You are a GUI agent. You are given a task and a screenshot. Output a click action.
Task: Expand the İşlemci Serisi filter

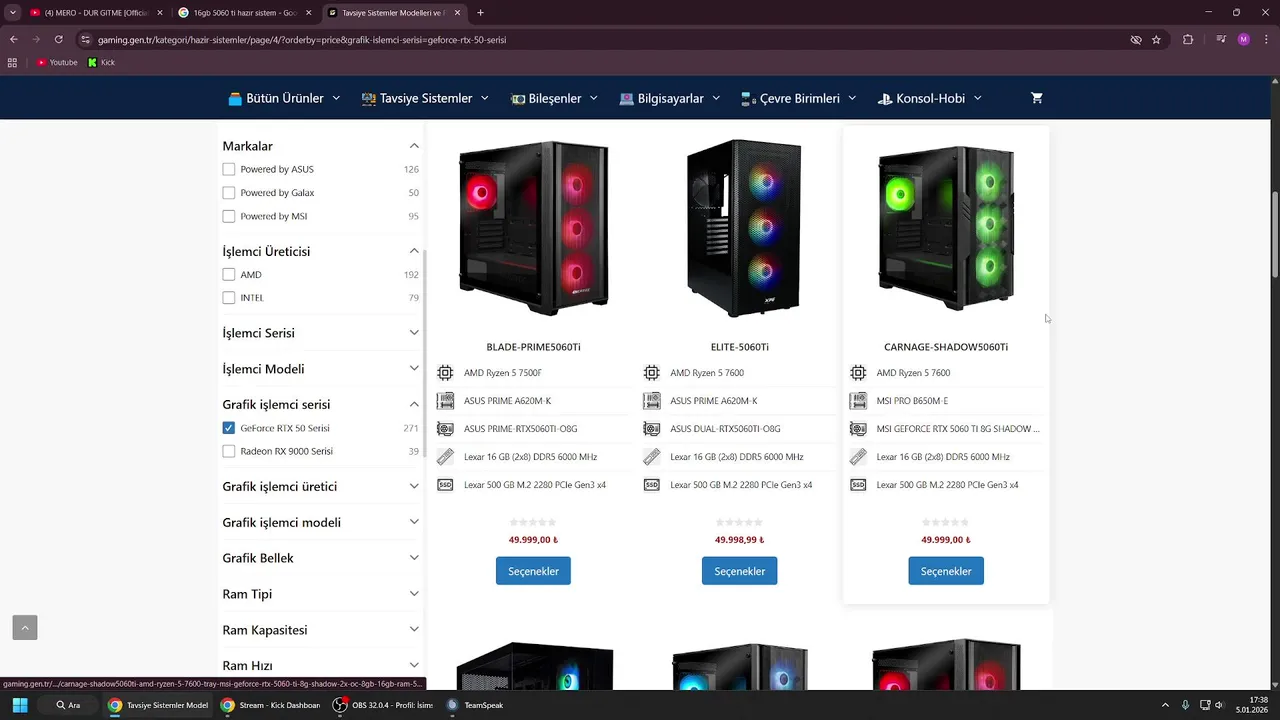tap(320, 333)
